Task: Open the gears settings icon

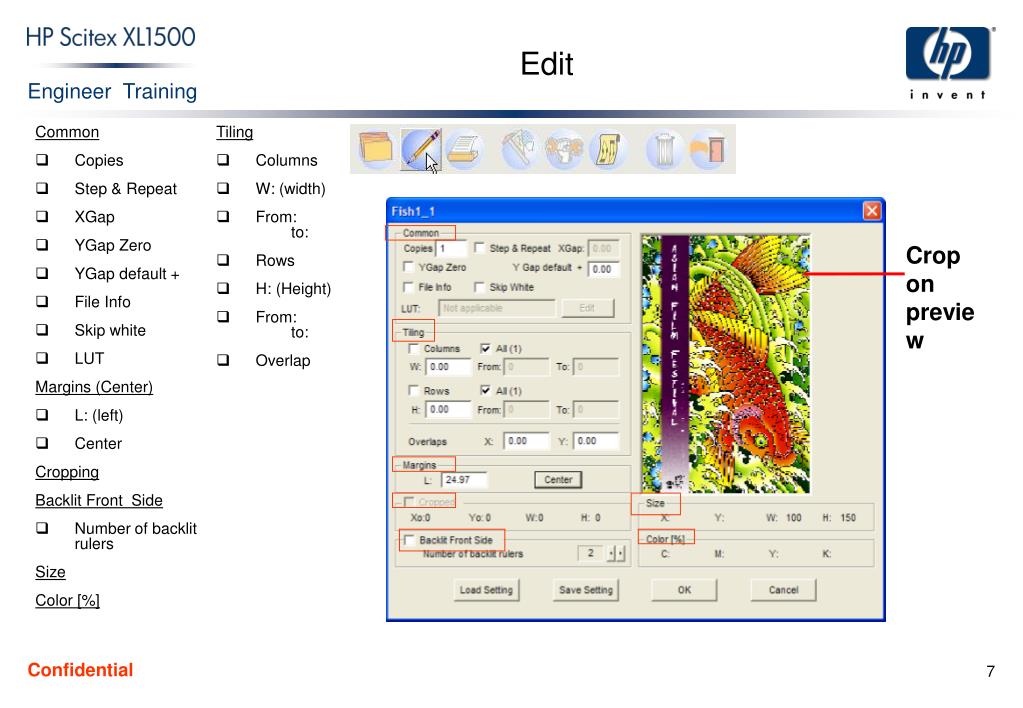Action: click(x=564, y=149)
